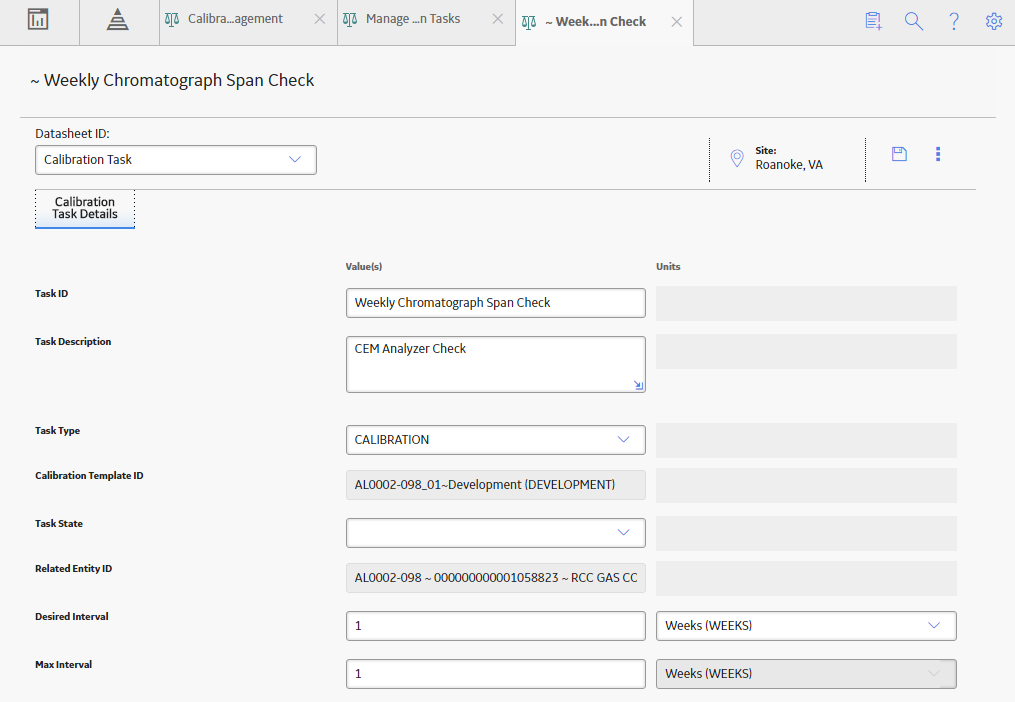Open the more options three-dot menu
1015x702 pixels.
click(x=938, y=154)
